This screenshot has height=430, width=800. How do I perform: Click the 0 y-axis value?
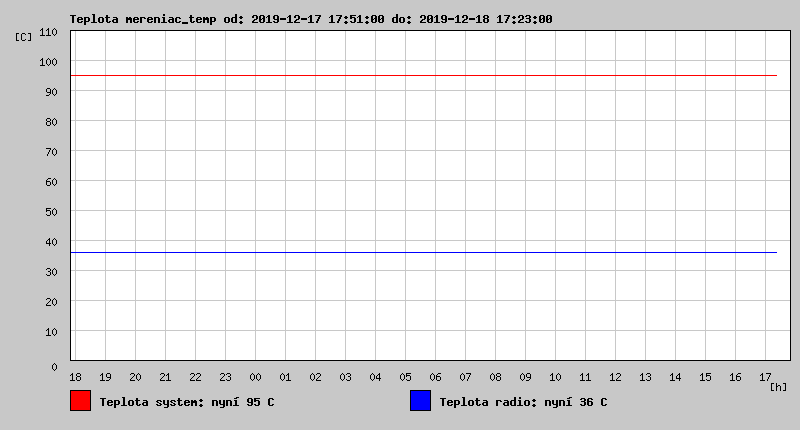(55, 367)
